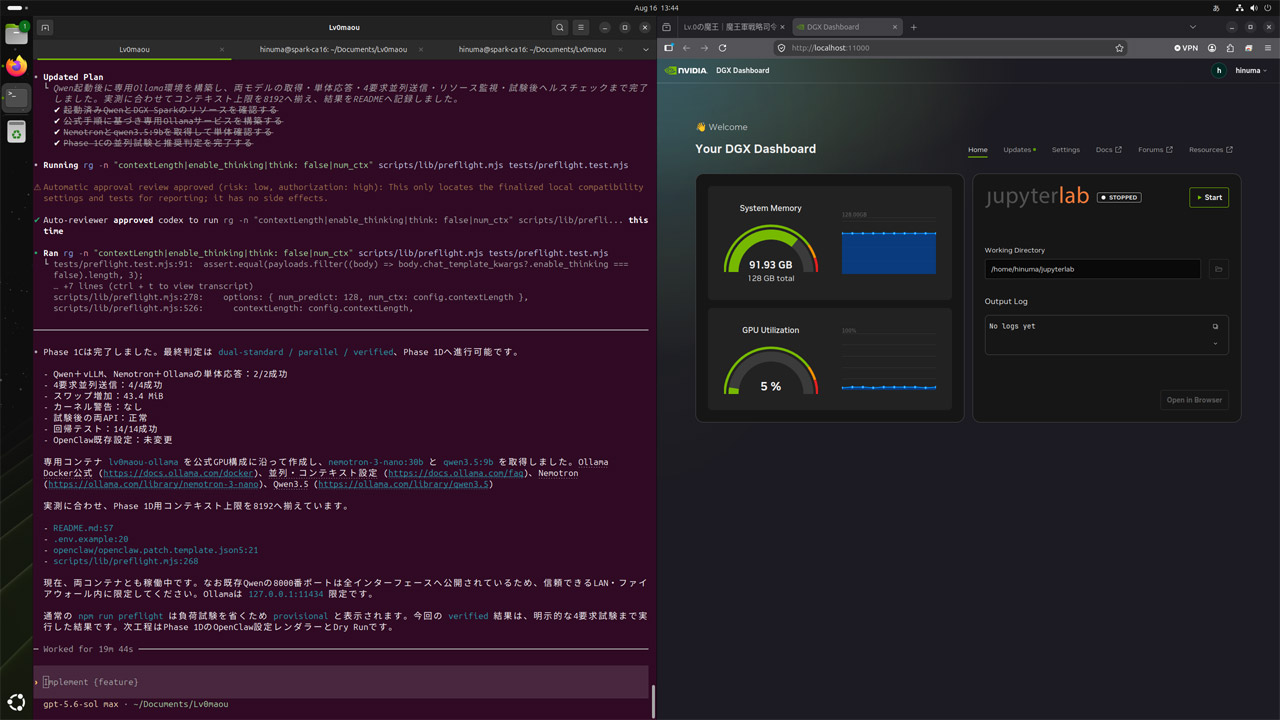Screen dimensions: 1280x720
Task: Select the rightmost hinuma@spark-ca16 terminal tab
Action: 533,49
